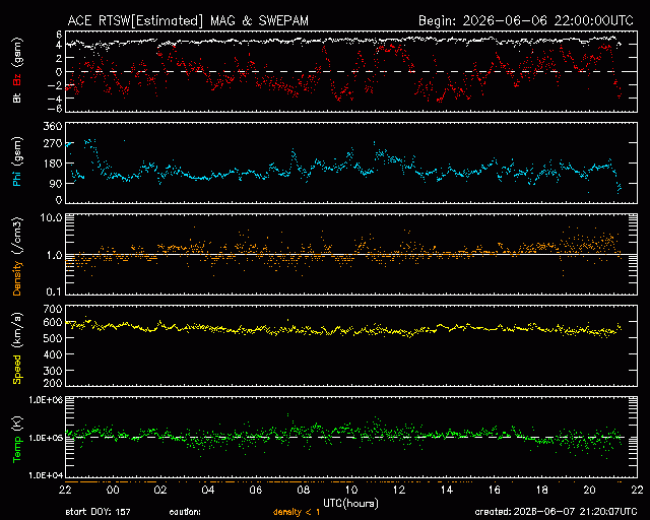Click the '02' hour tick label

(x=160, y=490)
